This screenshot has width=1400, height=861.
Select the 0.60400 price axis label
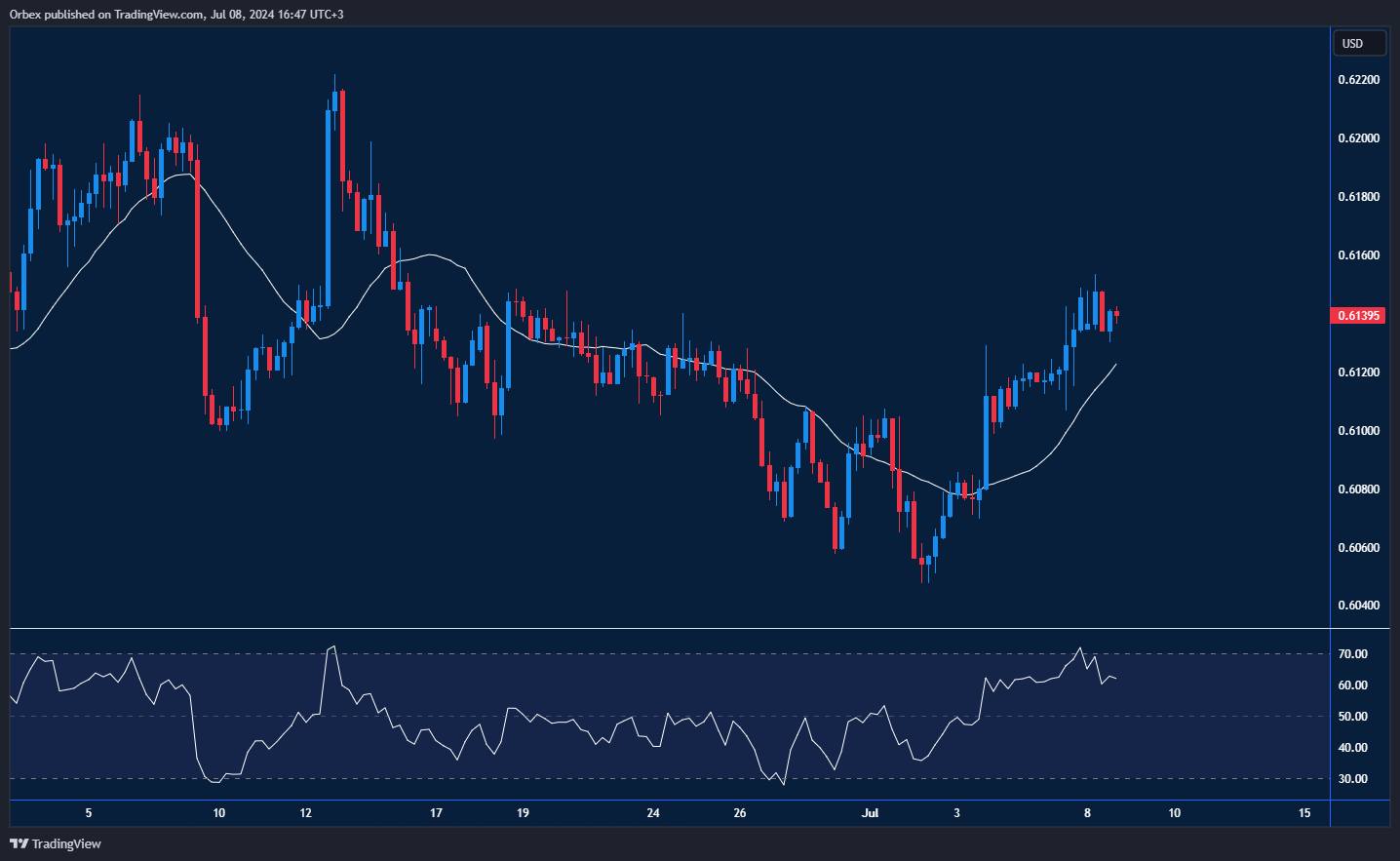[1357, 605]
